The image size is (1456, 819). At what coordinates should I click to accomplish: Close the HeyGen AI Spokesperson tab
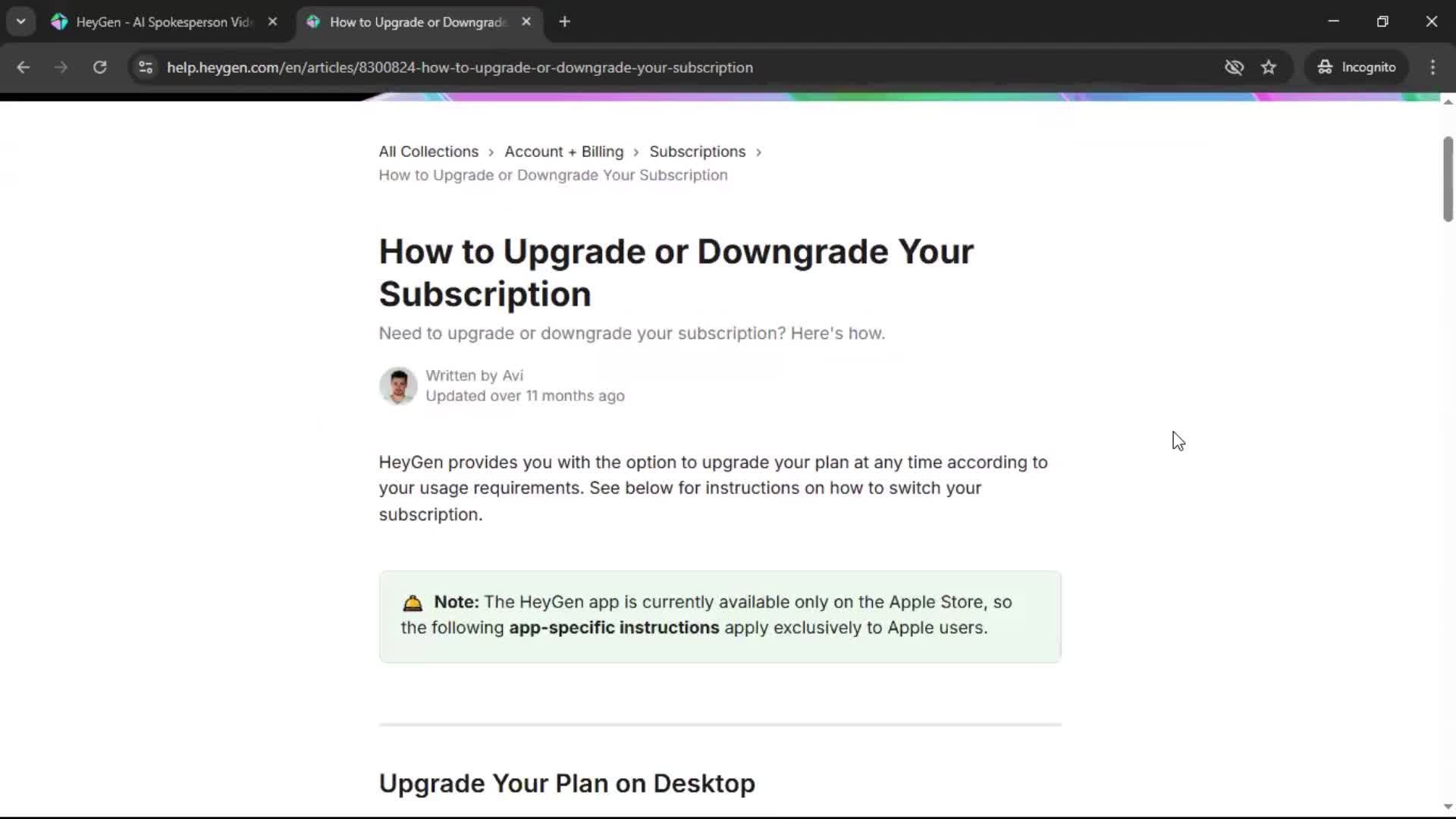pos(272,22)
